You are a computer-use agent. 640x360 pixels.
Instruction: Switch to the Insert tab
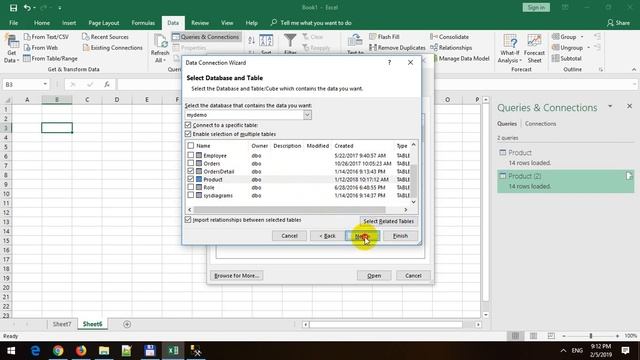click(x=69, y=23)
